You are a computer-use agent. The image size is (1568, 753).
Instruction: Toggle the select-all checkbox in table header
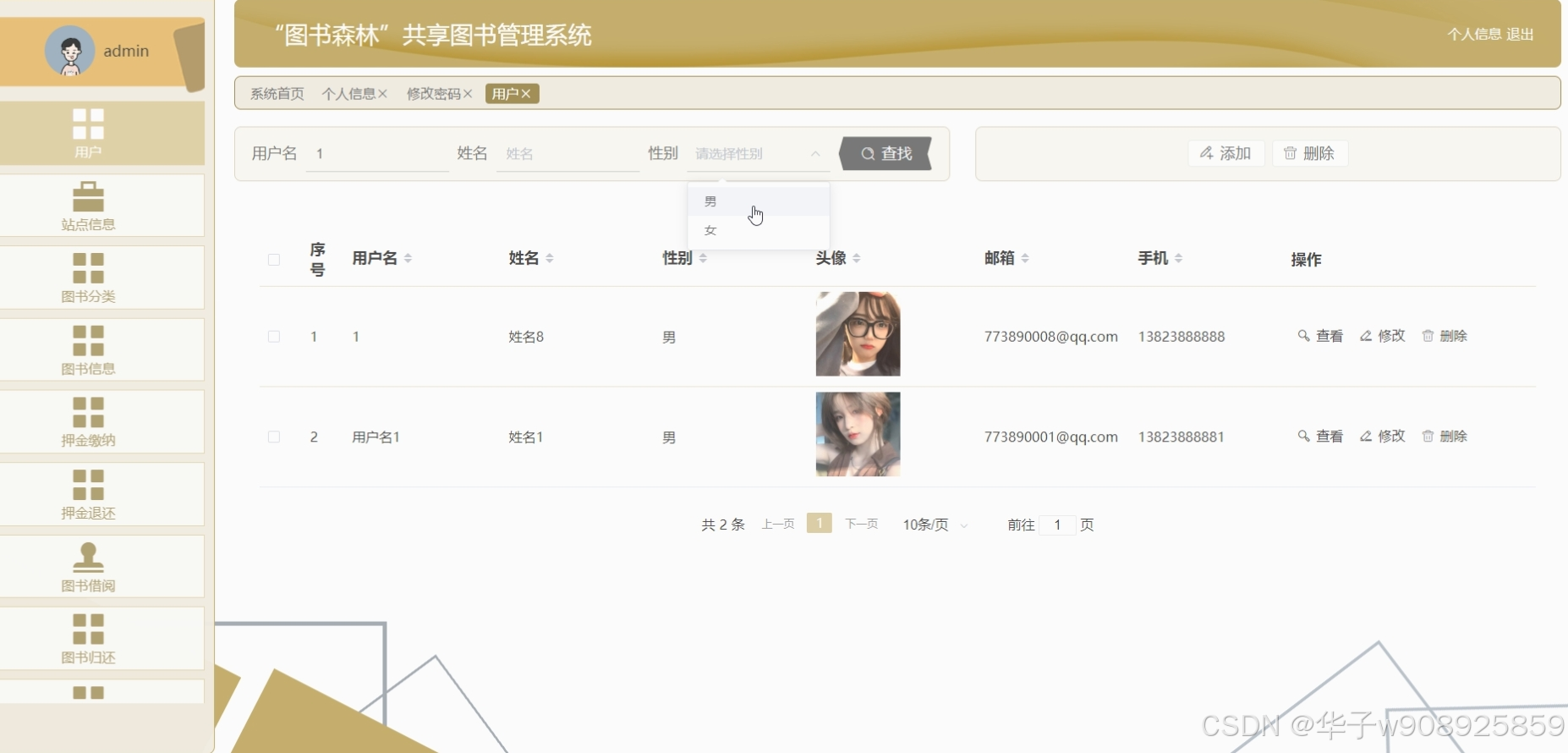pos(274,260)
